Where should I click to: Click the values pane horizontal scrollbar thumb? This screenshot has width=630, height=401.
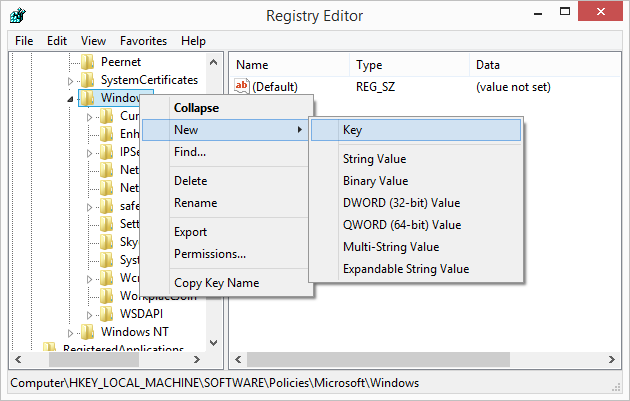(378, 359)
